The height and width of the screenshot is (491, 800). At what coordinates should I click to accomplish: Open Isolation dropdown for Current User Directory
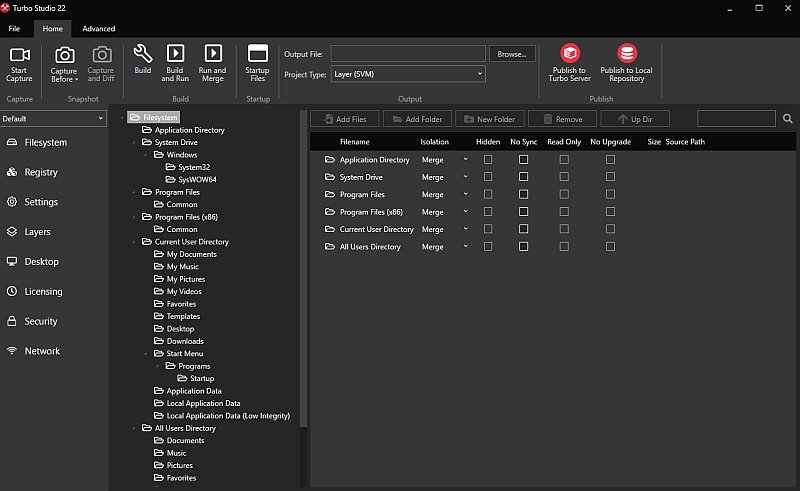[465, 229]
